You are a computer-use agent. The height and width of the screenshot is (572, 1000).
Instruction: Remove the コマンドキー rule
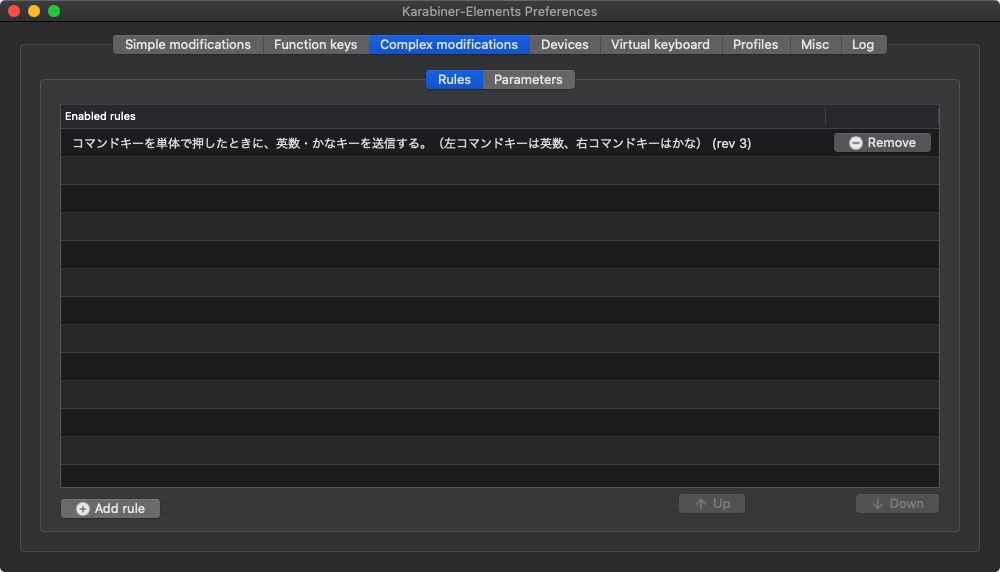(883, 143)
